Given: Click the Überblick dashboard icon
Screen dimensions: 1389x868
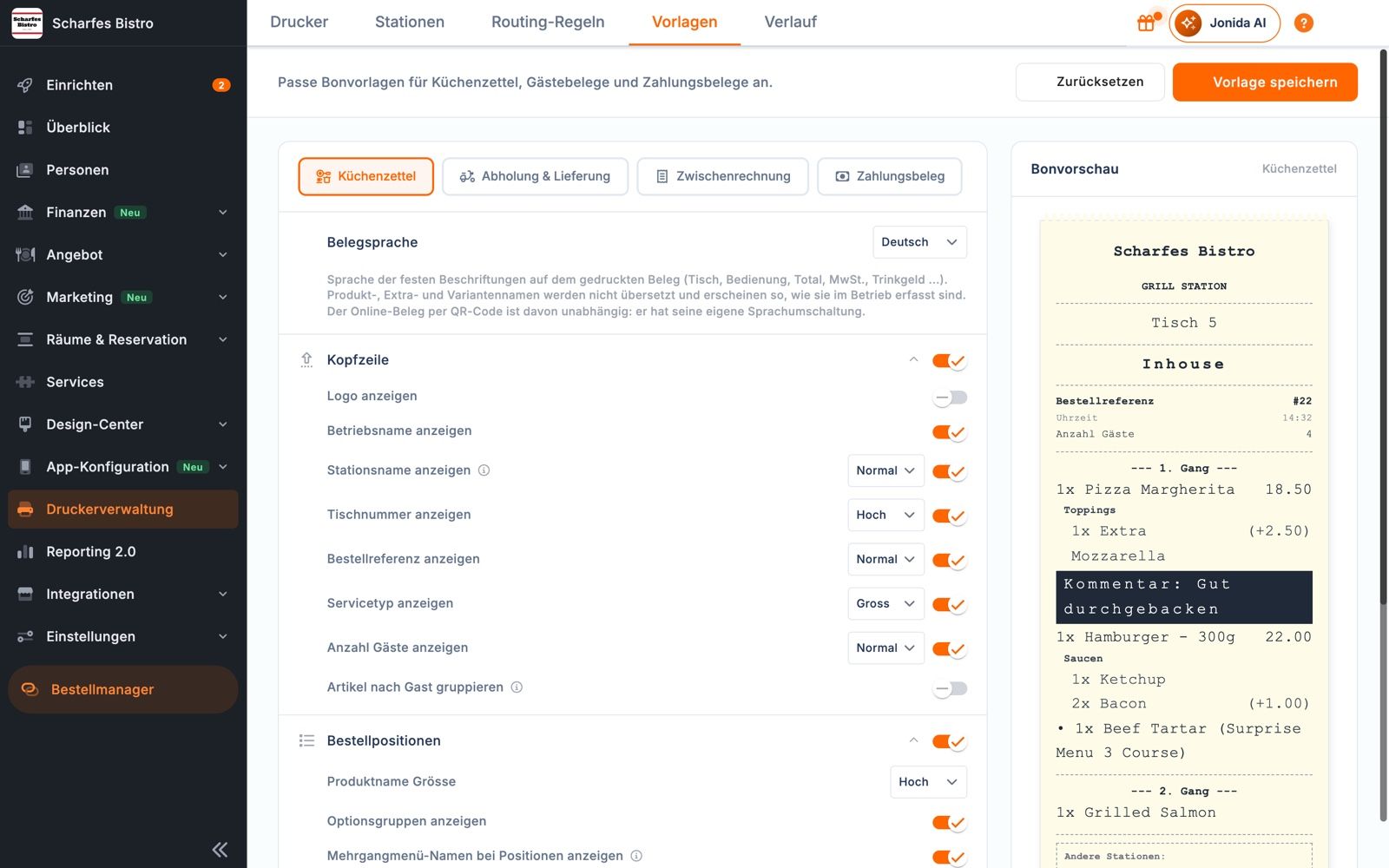Looking at the screenshot, I should [x=25, y=128].
